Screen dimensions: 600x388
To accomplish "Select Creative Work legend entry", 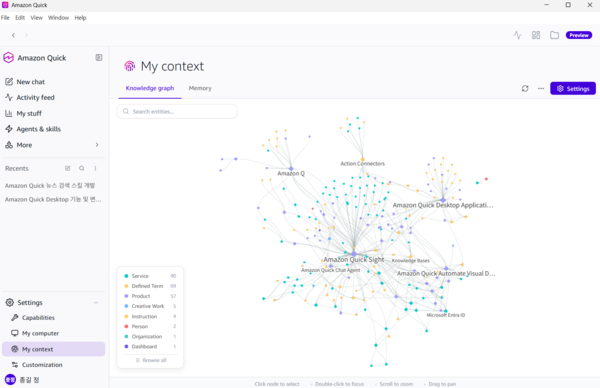I will tap(150, 306).
